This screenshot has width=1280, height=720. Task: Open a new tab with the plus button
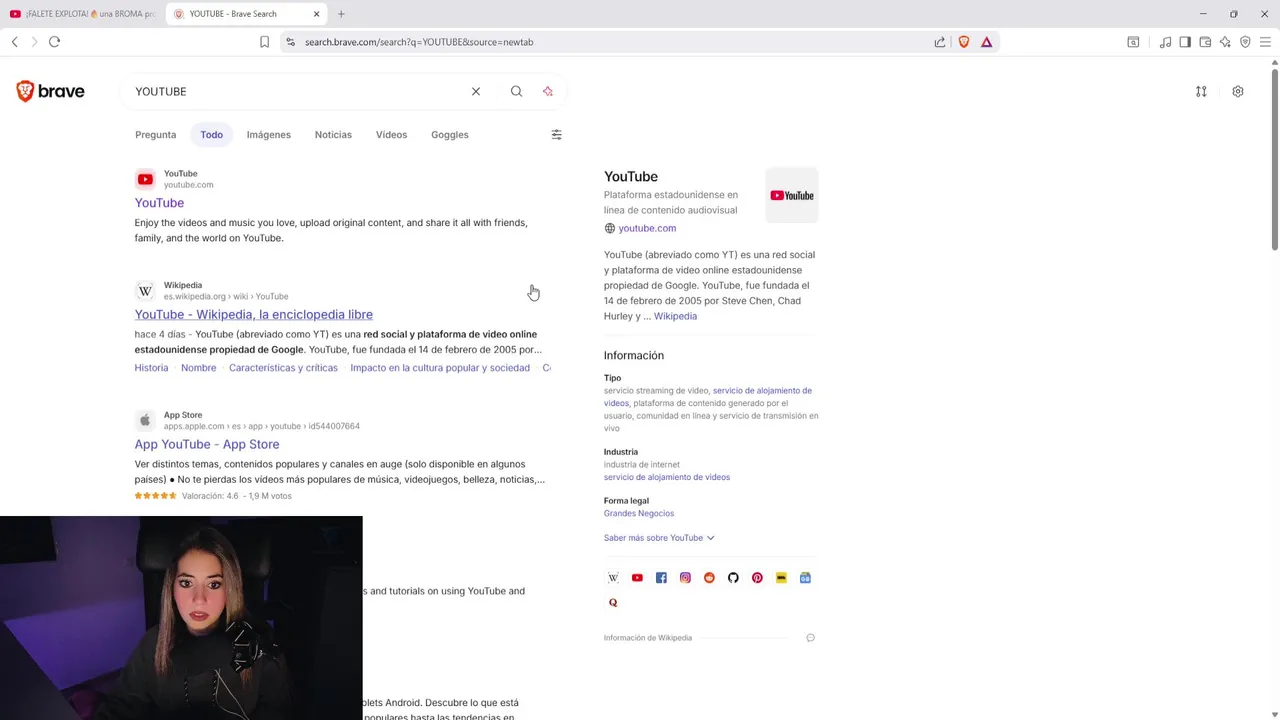[x=341, y=14]
